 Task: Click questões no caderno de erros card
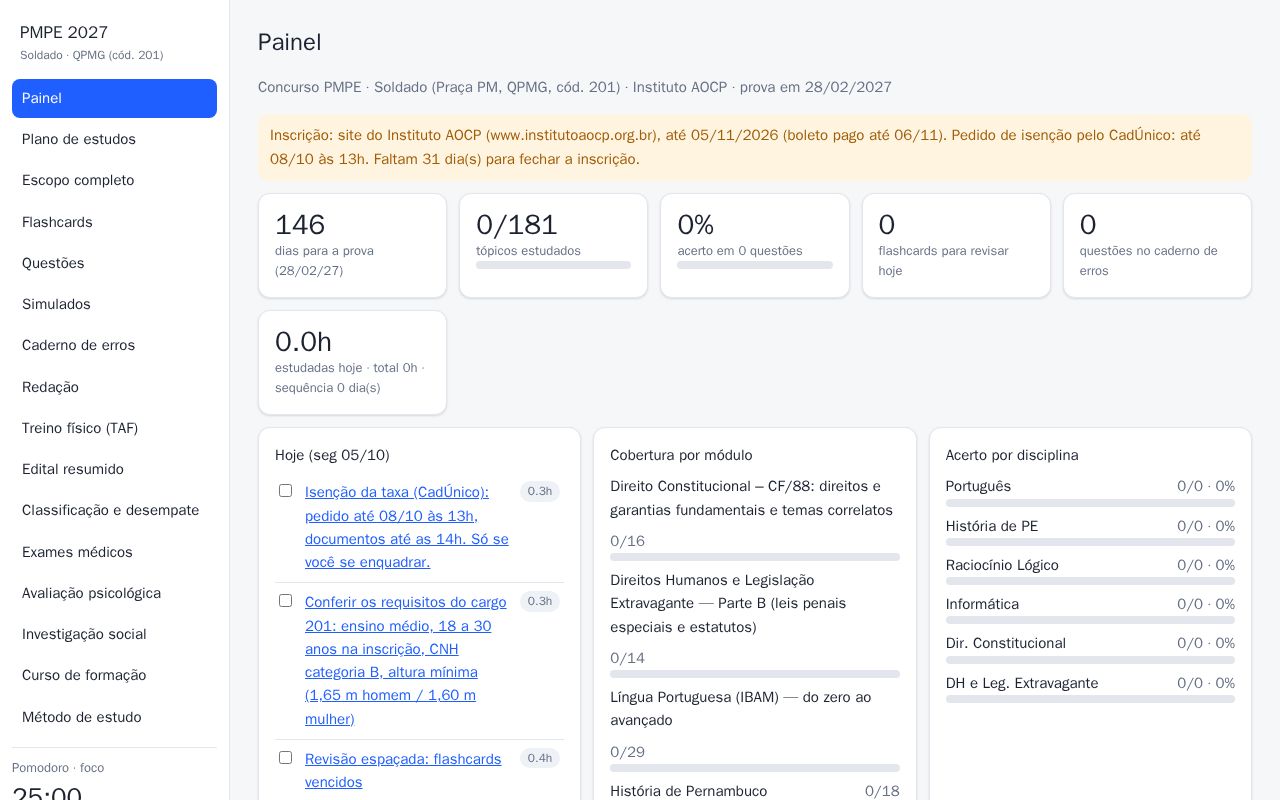pos(1157,246)
